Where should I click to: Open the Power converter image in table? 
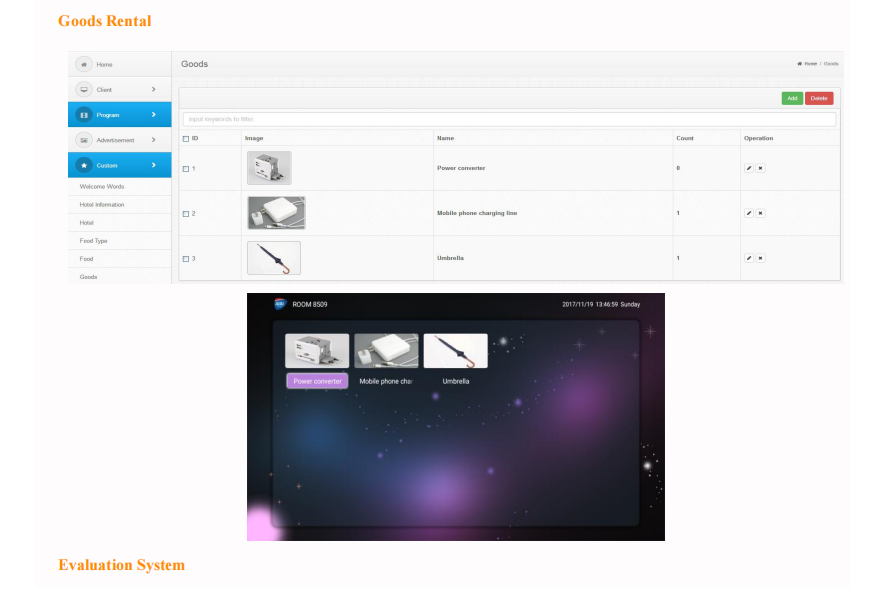click(x=269, y=168)
